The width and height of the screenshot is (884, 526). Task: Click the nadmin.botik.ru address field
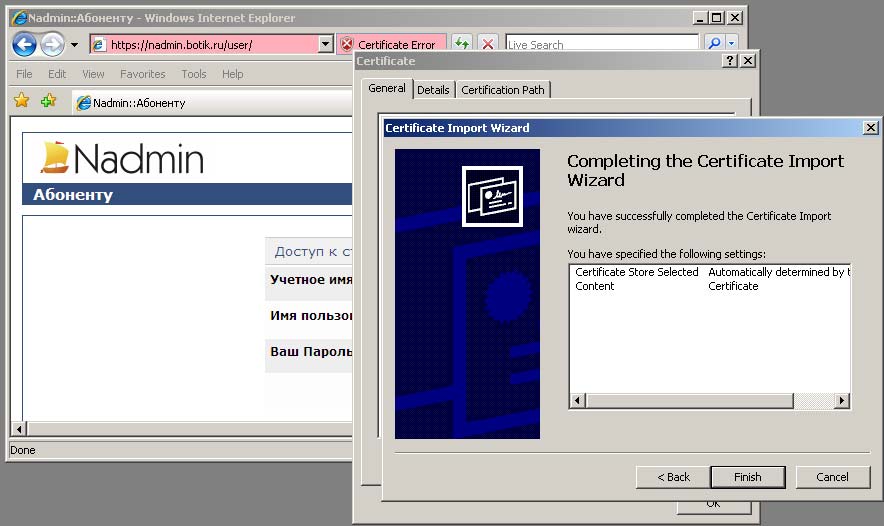210,44
